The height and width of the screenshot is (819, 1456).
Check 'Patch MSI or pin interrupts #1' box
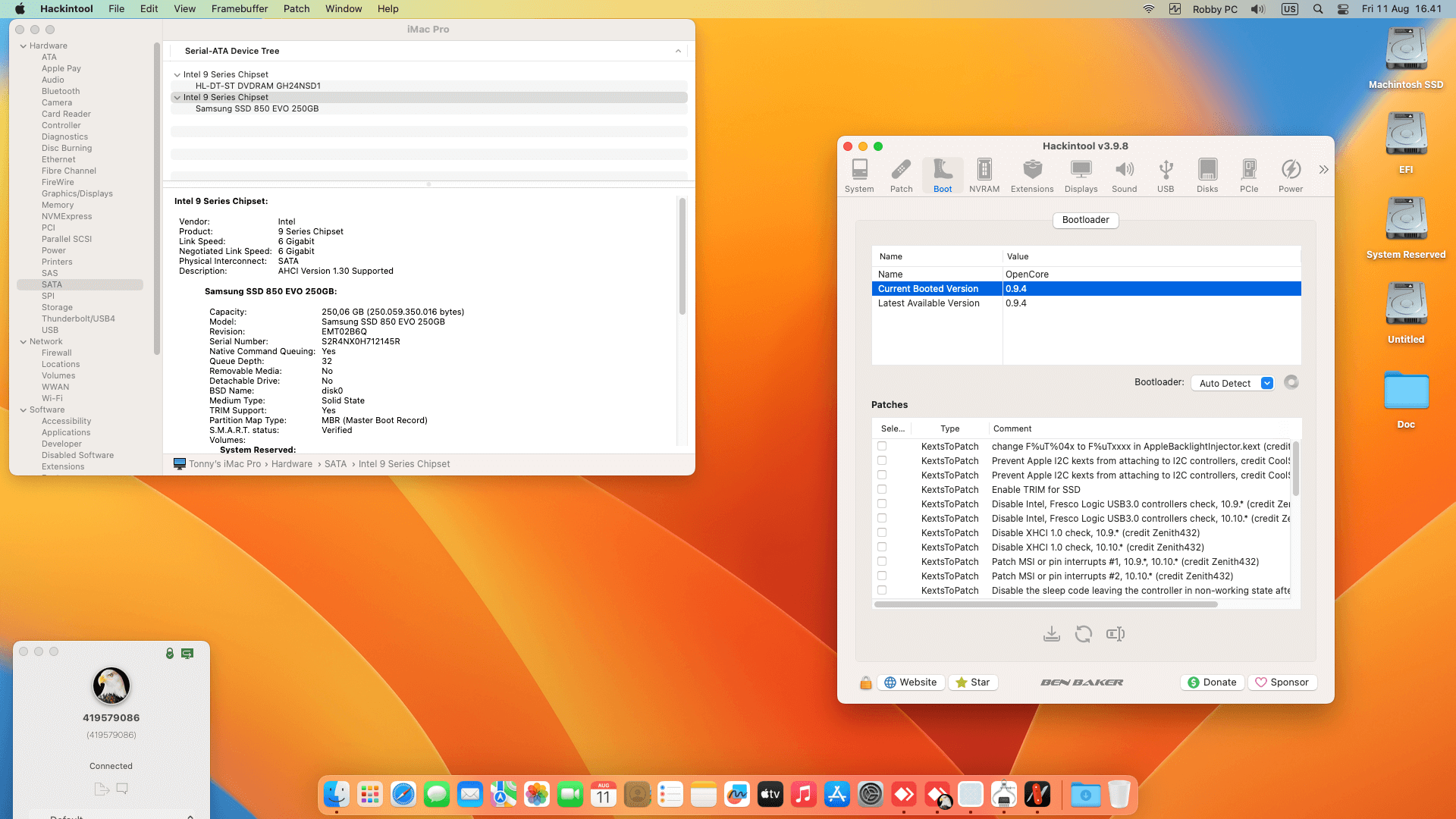(882, 561)
